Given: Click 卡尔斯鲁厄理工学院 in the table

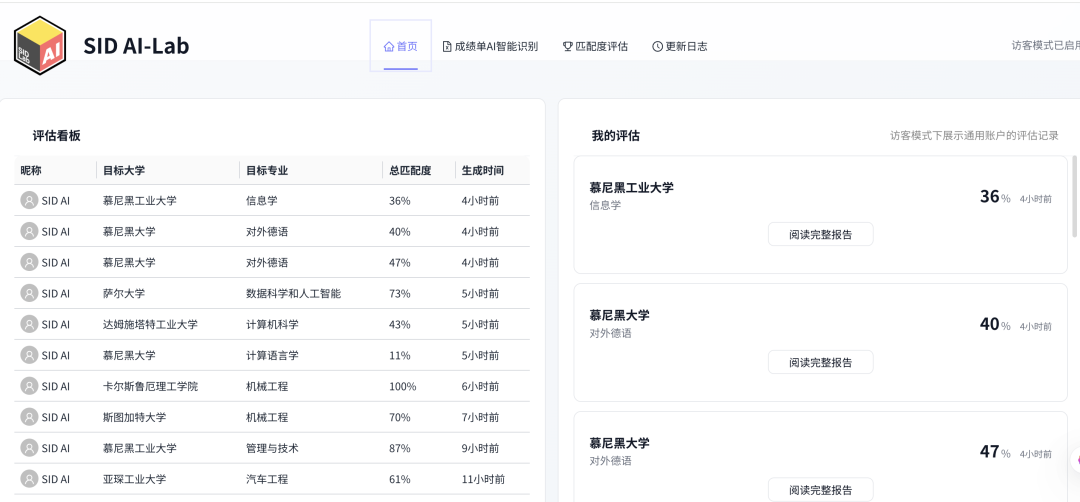Looking at the screenshot, I should (x=150, y=386).
